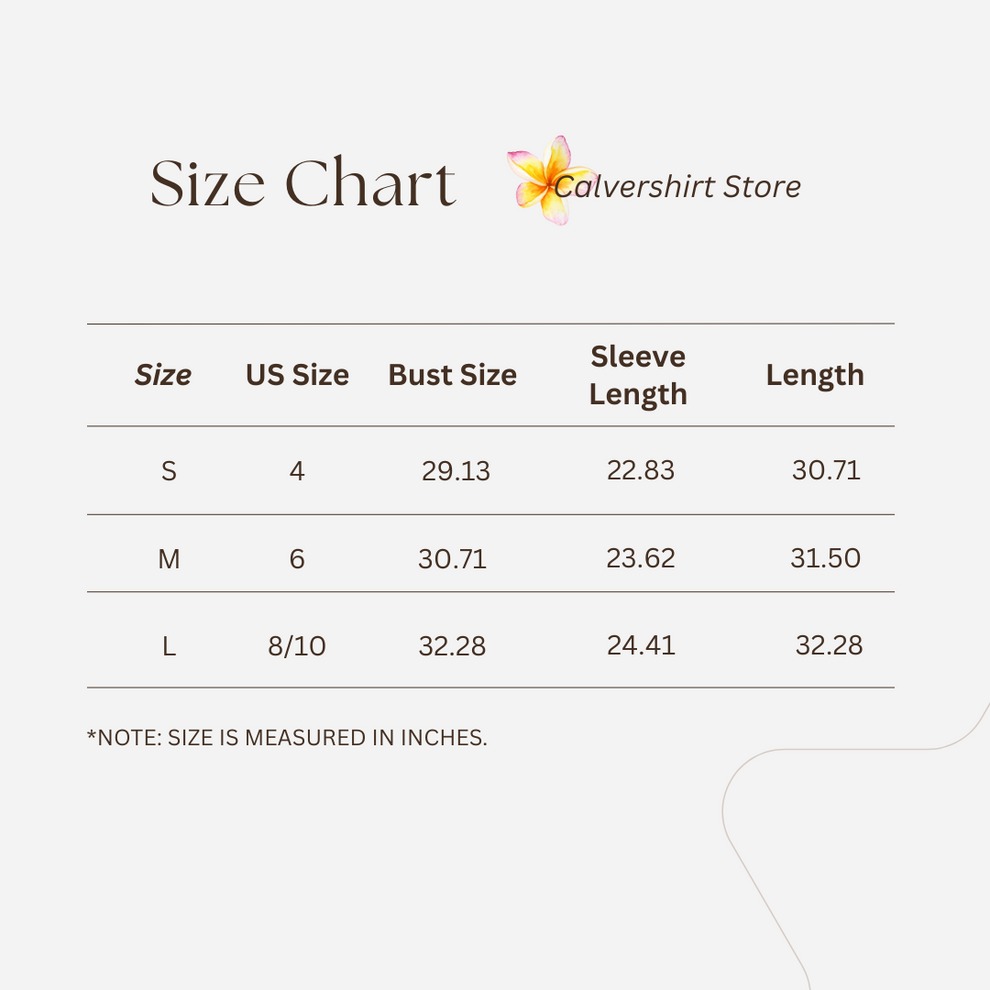Click length value 31.50
990x990 pixels.
click(826, 558)
